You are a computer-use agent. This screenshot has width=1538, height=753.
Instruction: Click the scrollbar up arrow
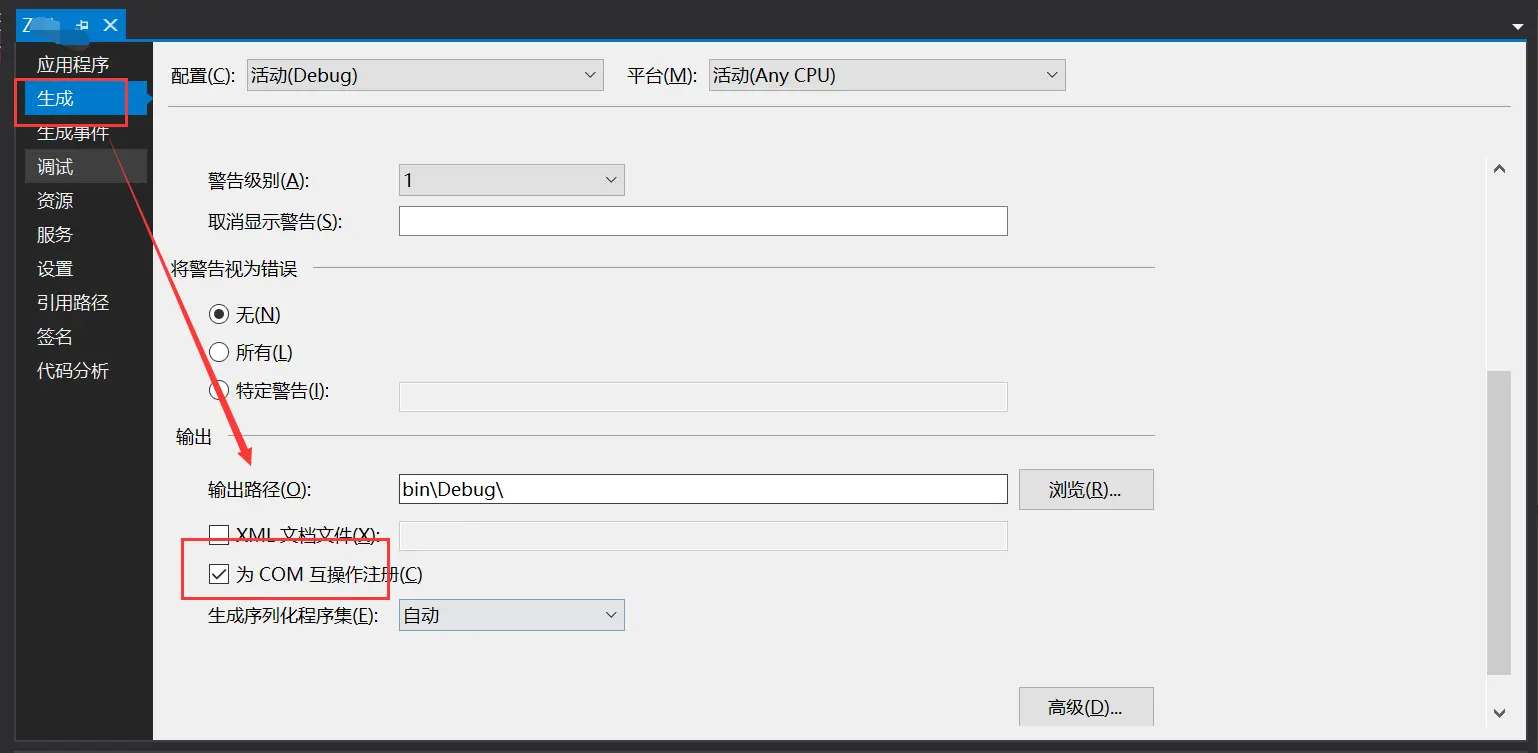point(1499,169)
